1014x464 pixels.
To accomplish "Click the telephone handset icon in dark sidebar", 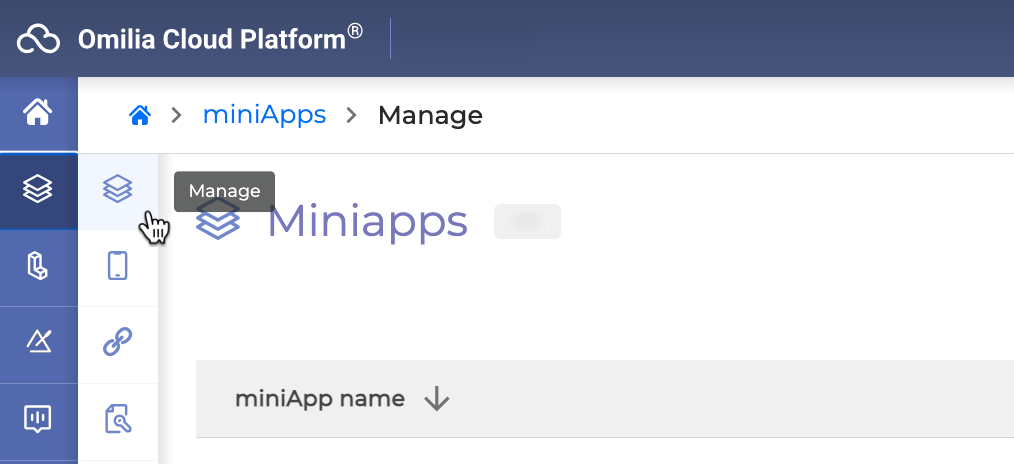I will coord(38,266).
